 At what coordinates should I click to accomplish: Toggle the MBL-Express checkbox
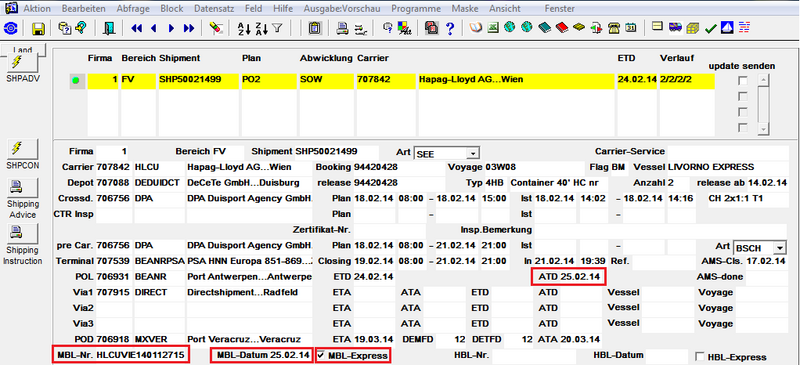coord(321,355)
